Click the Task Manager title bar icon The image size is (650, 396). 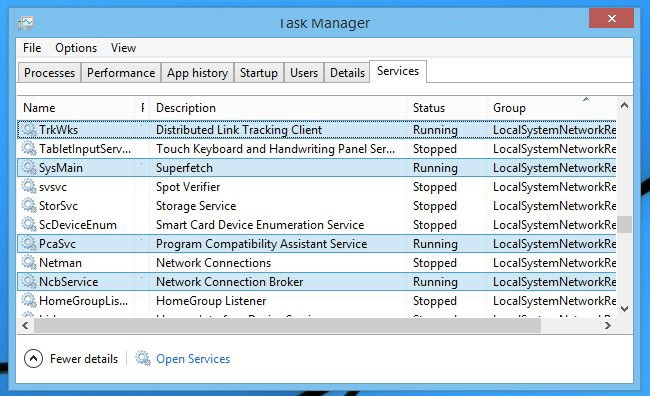point(26,23)
